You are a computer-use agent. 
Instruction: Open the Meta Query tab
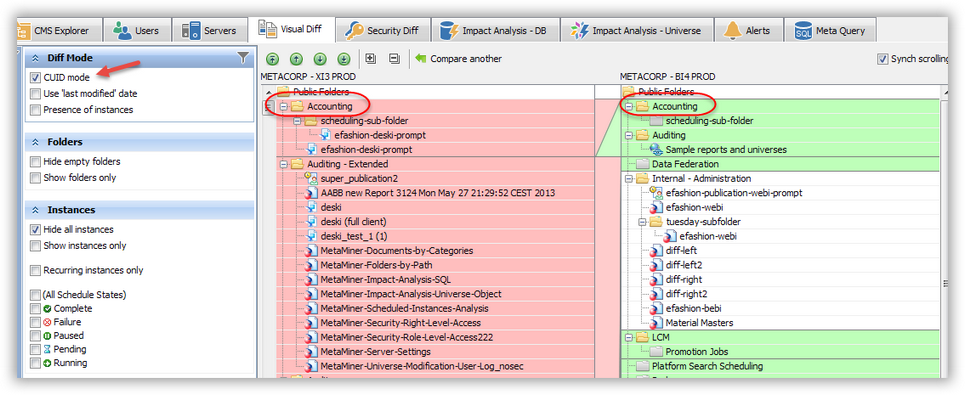pyautogui.click(x=831, y=31)
